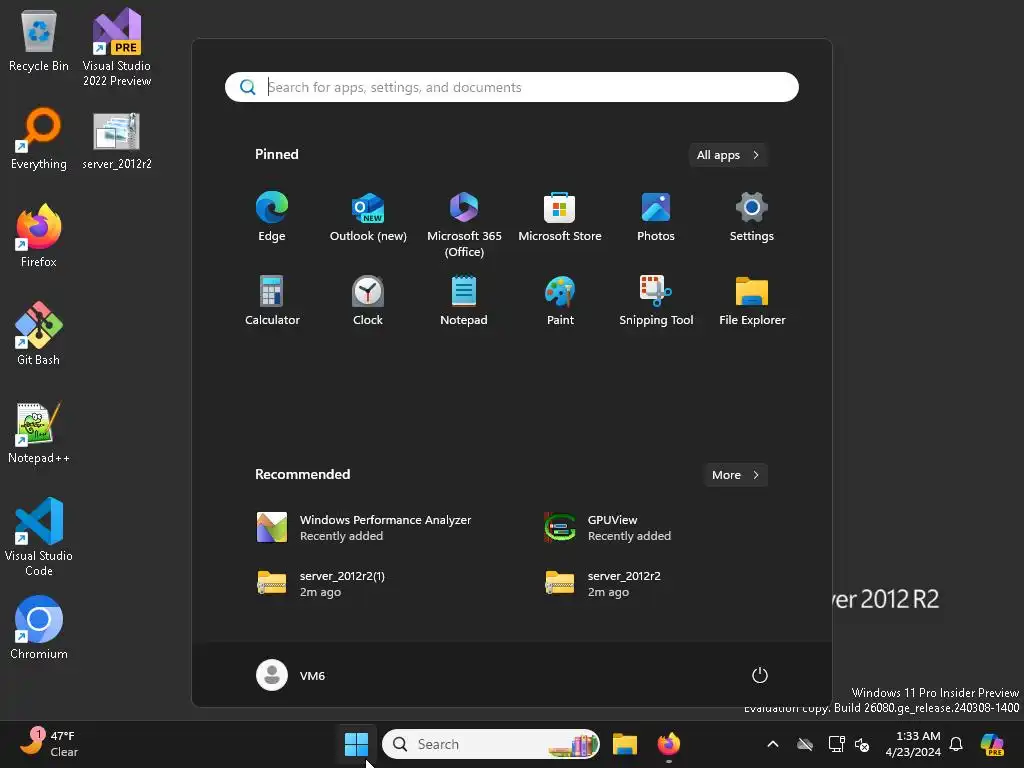Open VM6 user account menu
The height and width of the screenshot is (768, 1024).
tap(291, 675)
